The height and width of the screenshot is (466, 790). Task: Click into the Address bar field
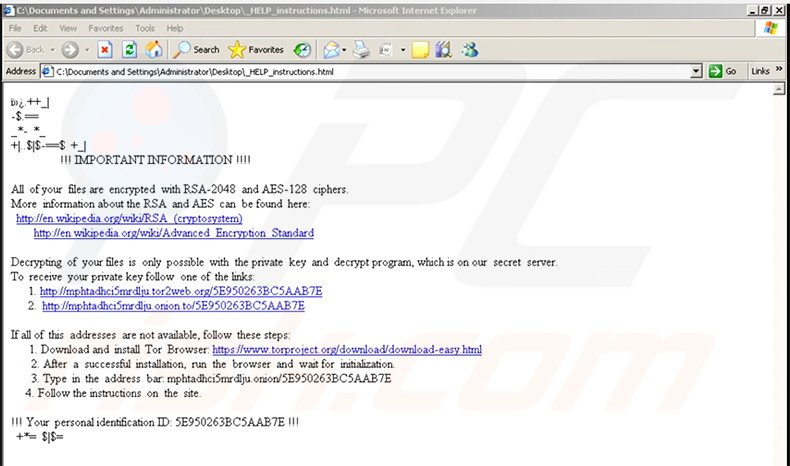pos(371,72)
